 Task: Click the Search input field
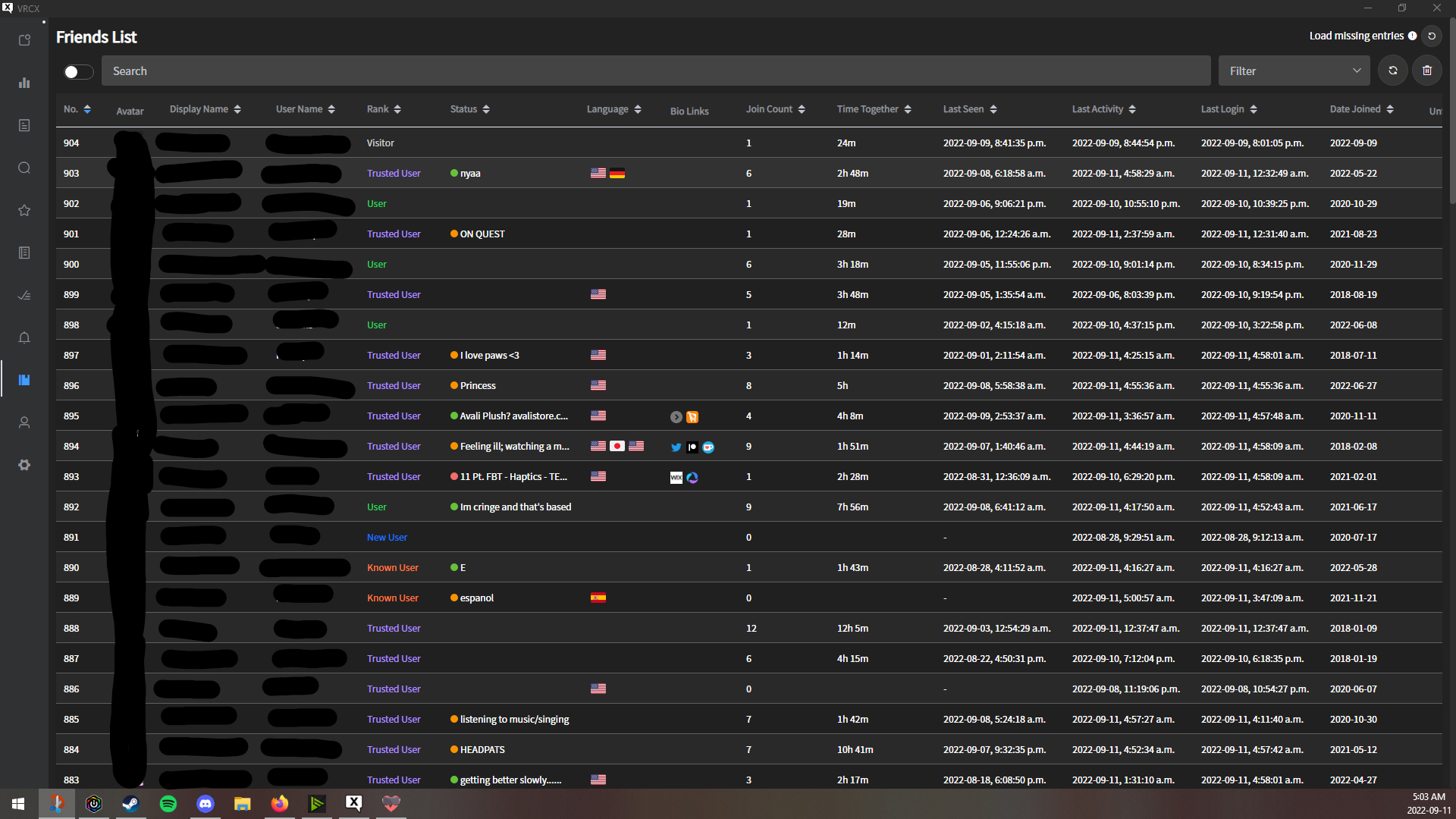[655, 71]
